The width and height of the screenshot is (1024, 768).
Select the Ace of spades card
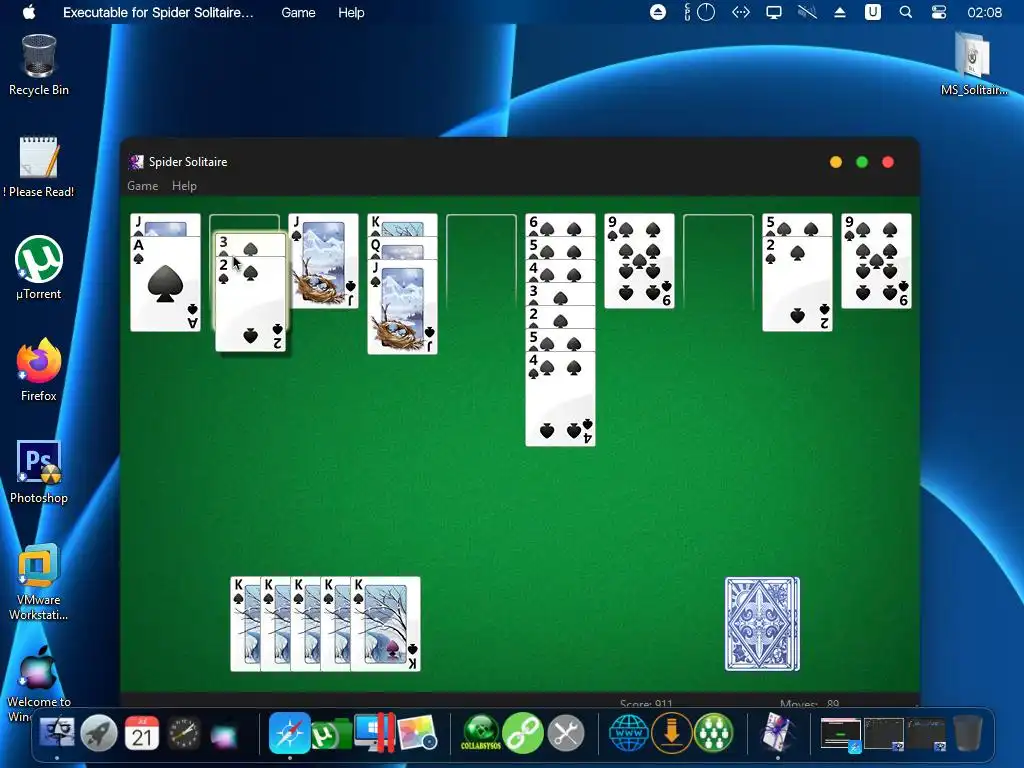[165, 284]
